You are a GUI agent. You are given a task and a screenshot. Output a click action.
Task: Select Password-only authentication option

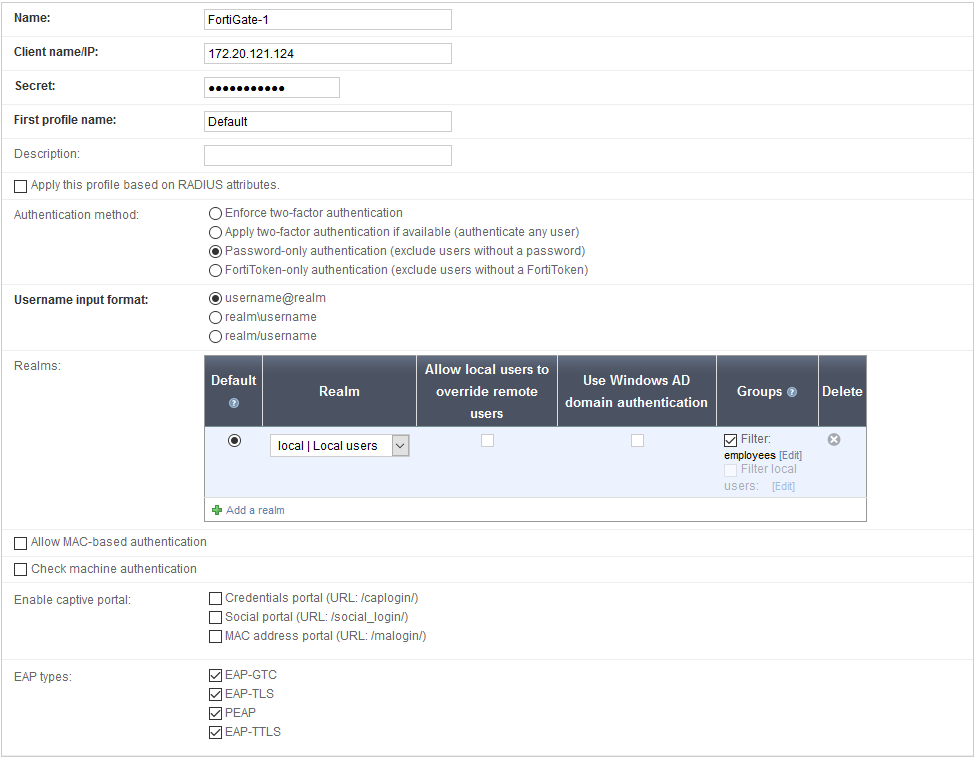click(x=216, y=252)
